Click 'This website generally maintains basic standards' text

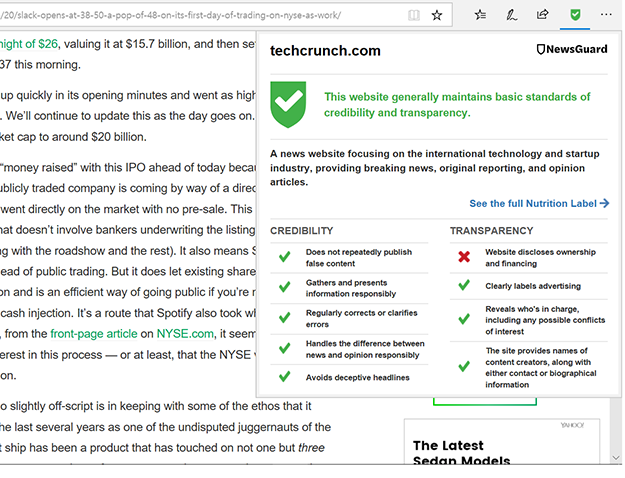pos(457,105)
